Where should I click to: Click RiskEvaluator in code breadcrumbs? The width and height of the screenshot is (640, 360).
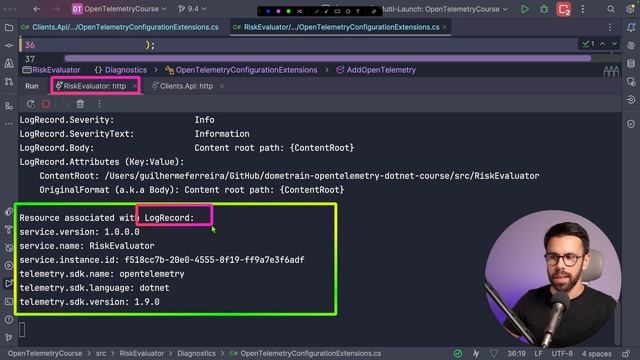point(51,70)
